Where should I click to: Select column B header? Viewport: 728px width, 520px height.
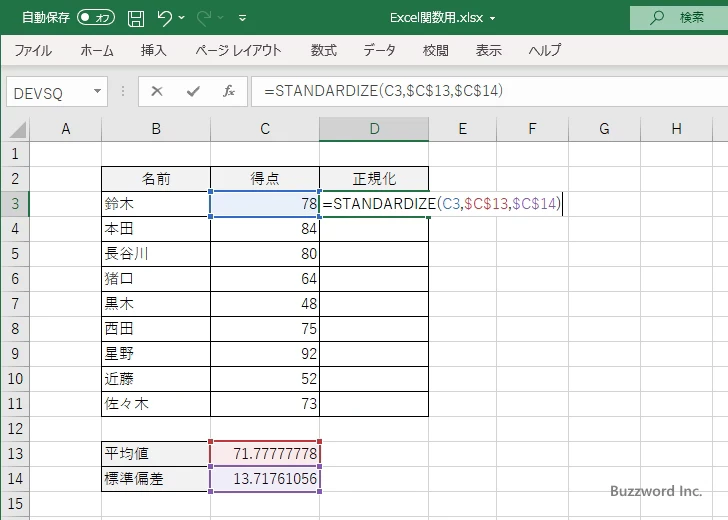coord(156,129)
